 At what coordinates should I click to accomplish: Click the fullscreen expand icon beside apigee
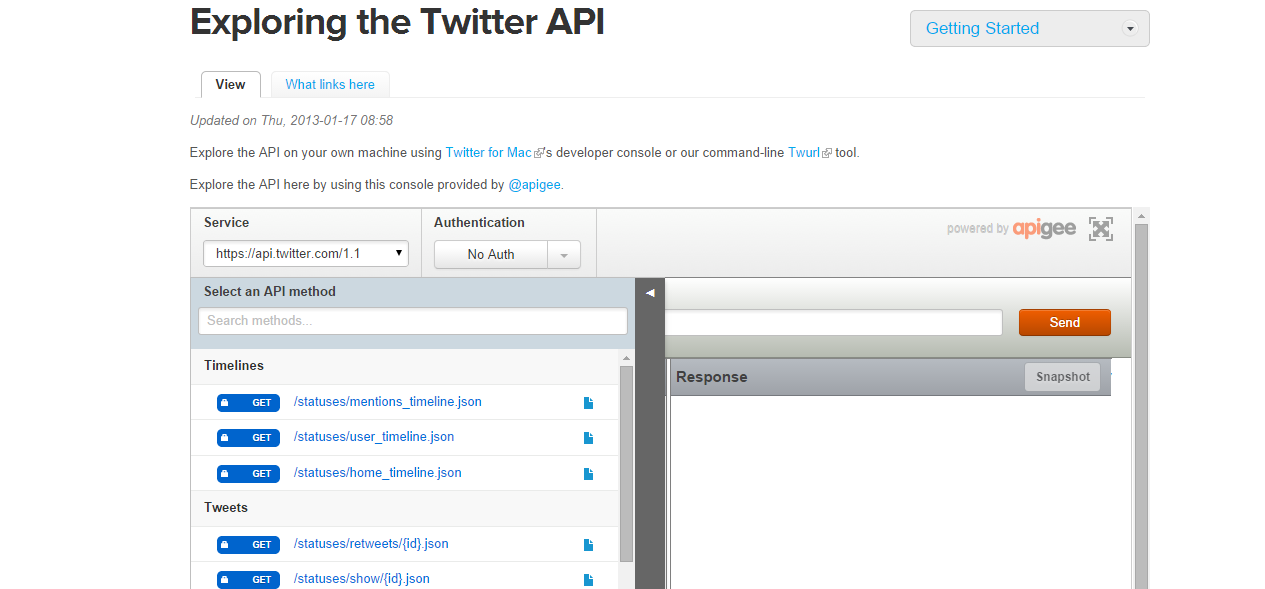pos(1100,229)
